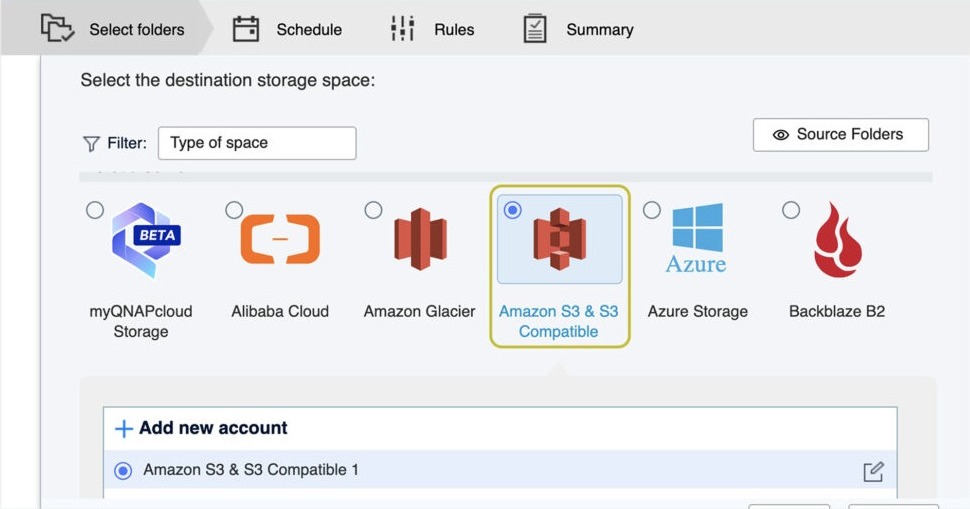
Task: Pick the Amazon Glacier logo icon
Action: pyautogui.click(x=420, y=239)
